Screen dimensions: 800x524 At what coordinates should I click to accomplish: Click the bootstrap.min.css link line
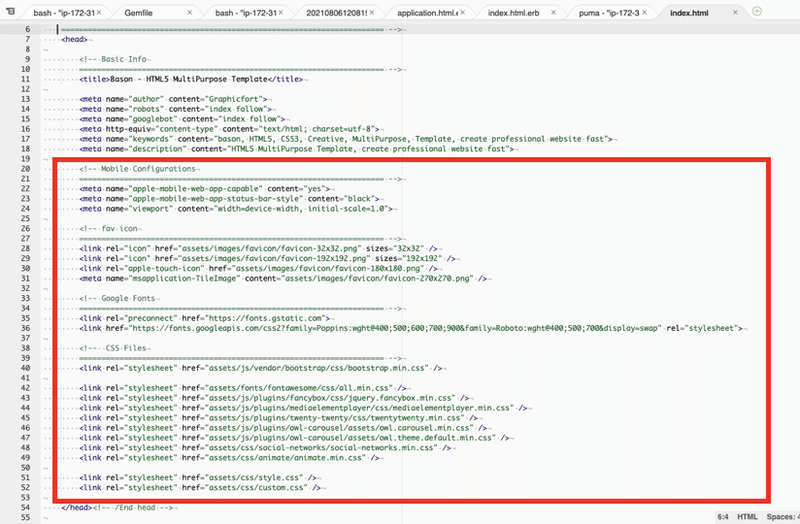point(260,368)
